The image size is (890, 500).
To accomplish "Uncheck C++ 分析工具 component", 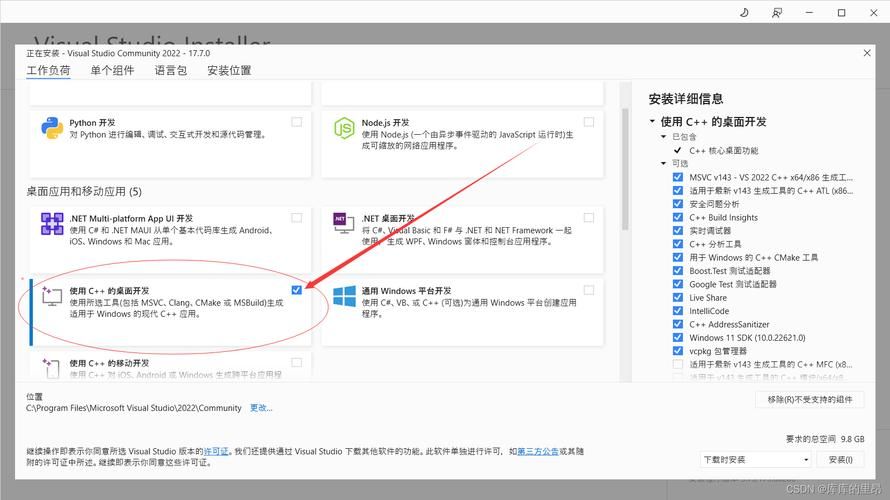I will [678, 244].
